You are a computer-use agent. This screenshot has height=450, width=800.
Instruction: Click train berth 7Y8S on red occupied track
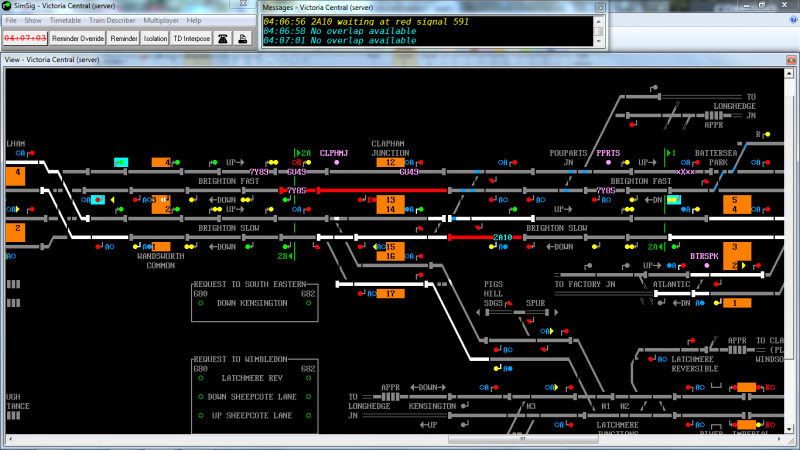point(296,190)
